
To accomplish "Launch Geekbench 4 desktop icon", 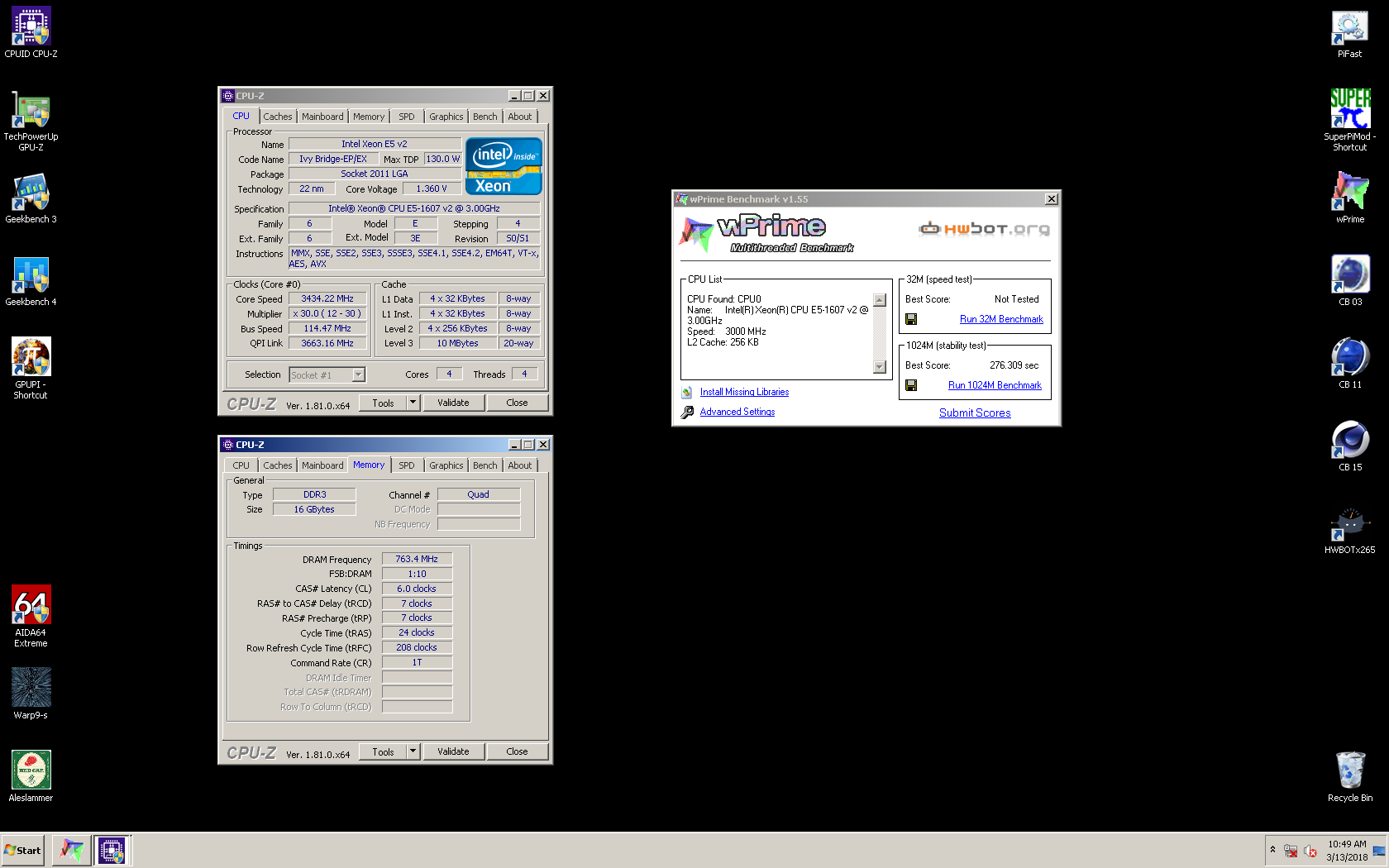I will tap(31, 281).
